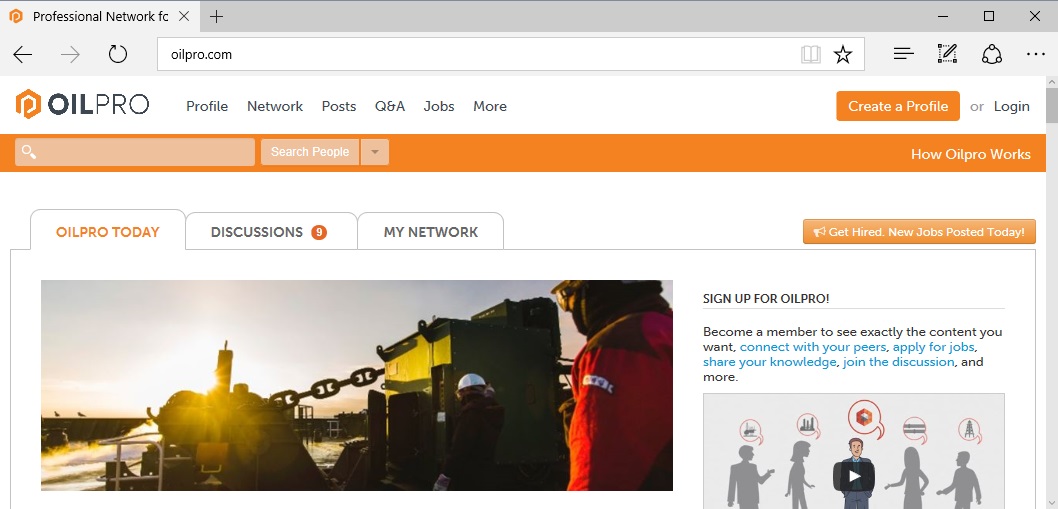The width and height of the screenshot is (1058, 509).
Task: Click the Search People button
Action: pos(310,152)
